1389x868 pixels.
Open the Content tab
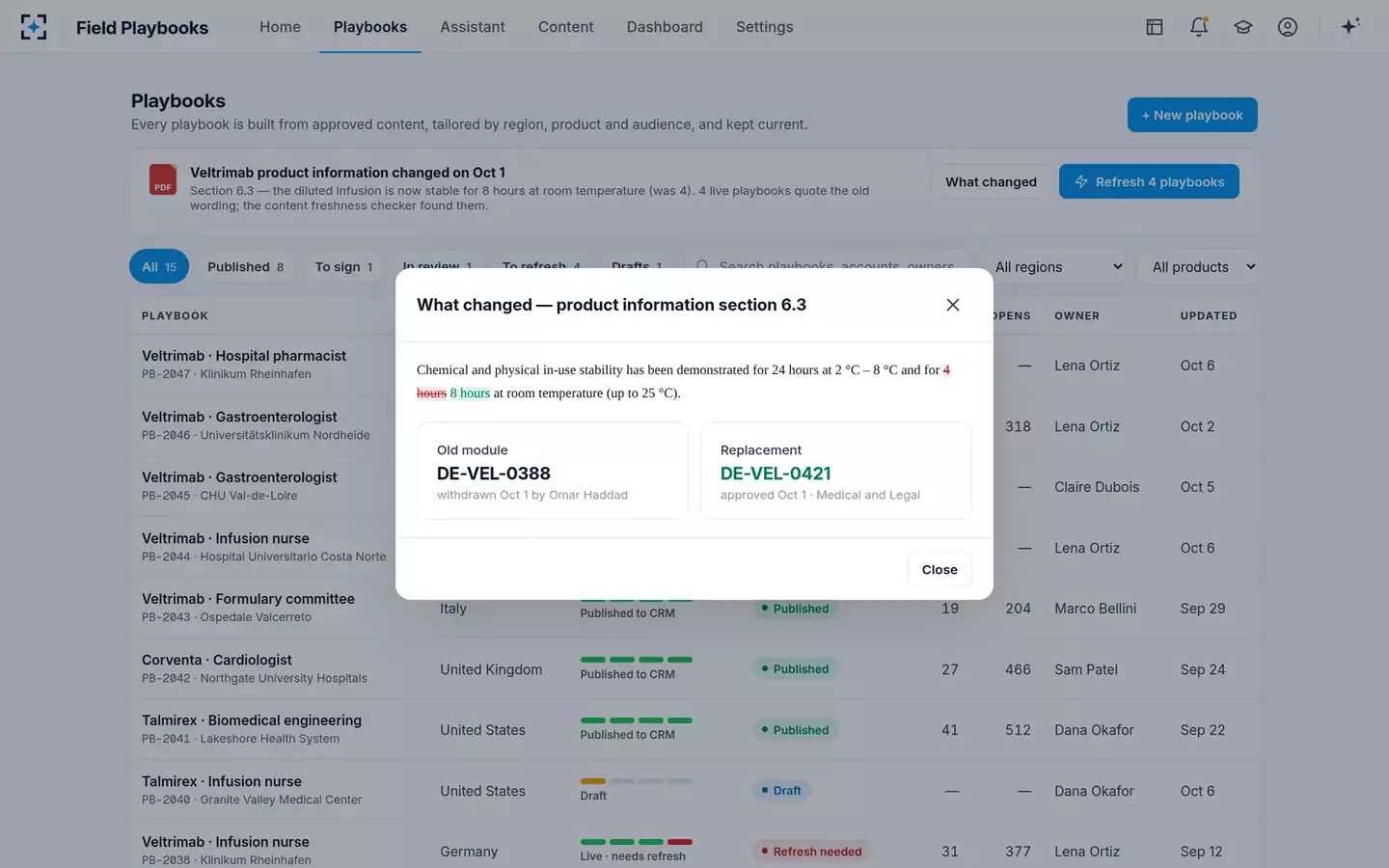566,27
